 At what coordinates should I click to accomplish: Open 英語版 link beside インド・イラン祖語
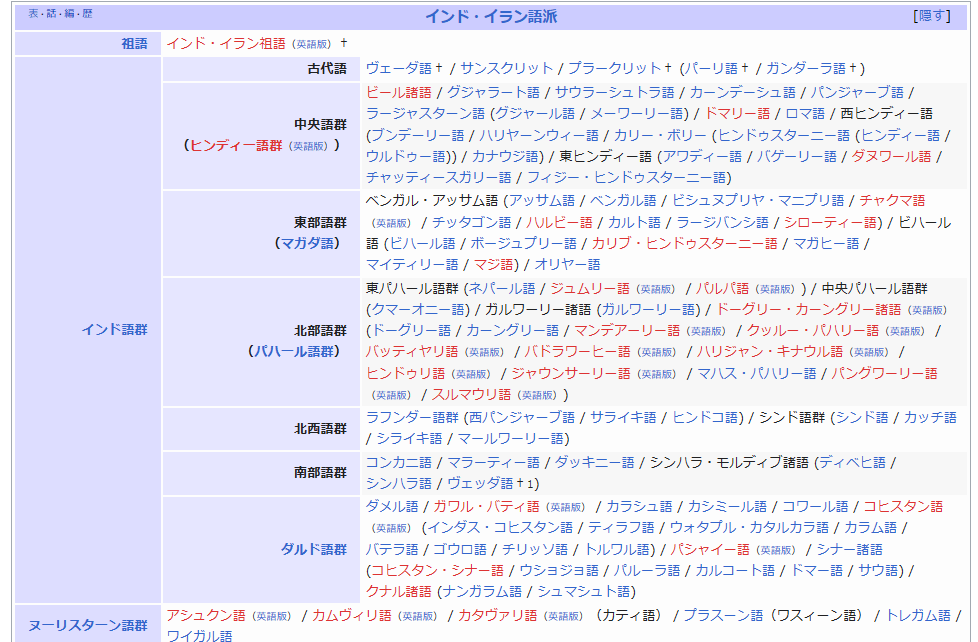311,44
